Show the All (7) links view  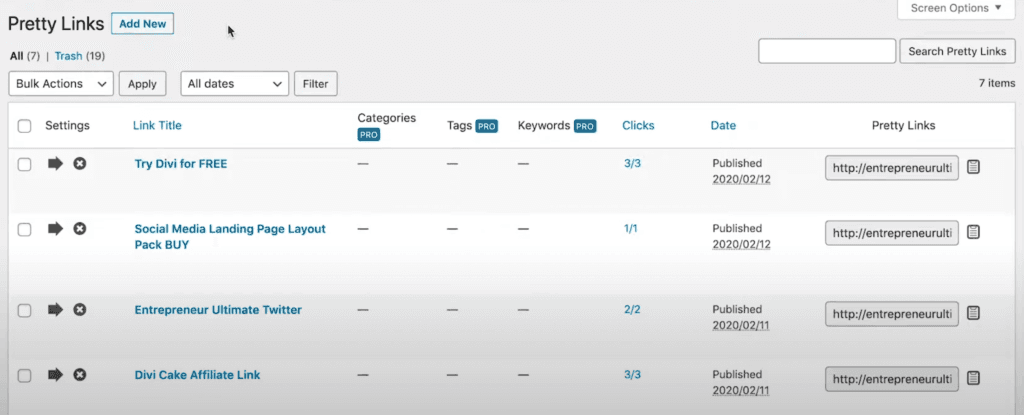[25, 56]
